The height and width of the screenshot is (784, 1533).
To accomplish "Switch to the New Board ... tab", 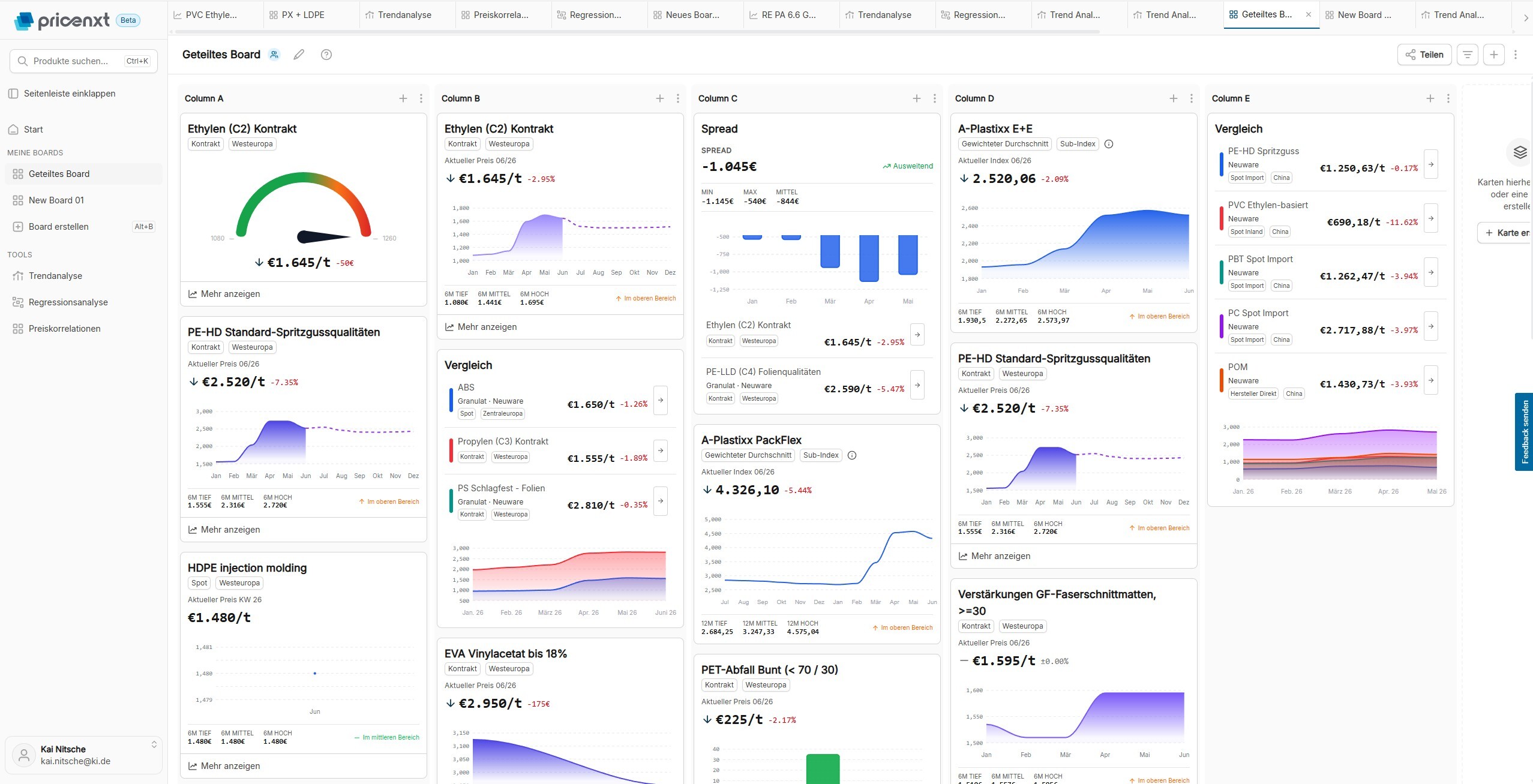I will [1367, 15].
